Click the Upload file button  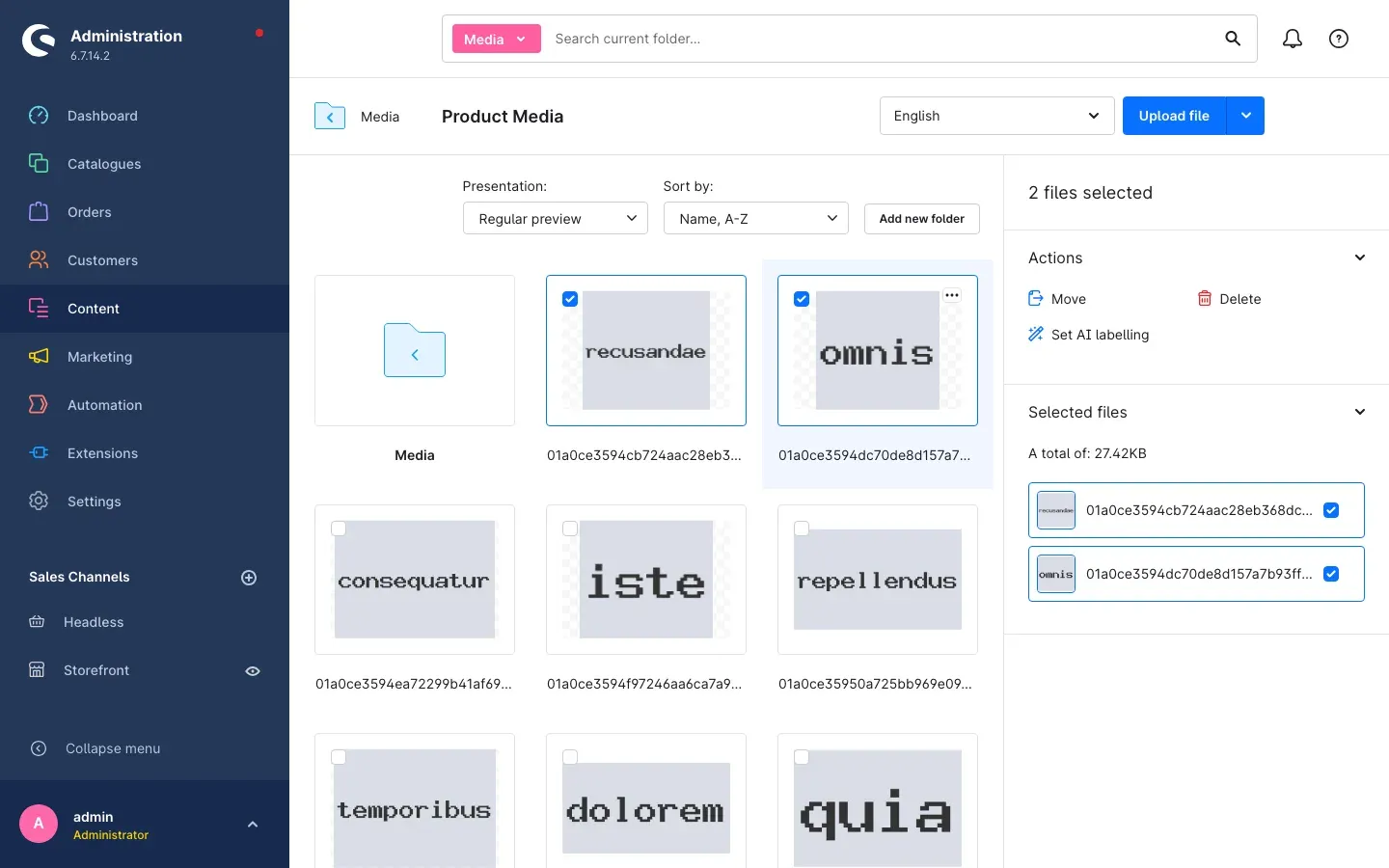[x=1174, y=116]
